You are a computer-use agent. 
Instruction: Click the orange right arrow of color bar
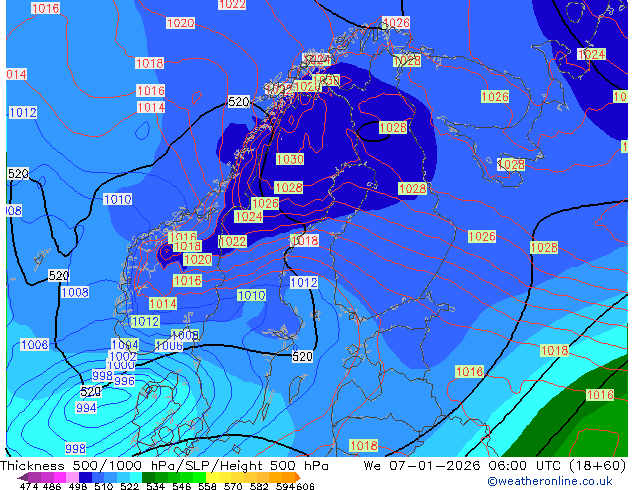pos(298,477)
